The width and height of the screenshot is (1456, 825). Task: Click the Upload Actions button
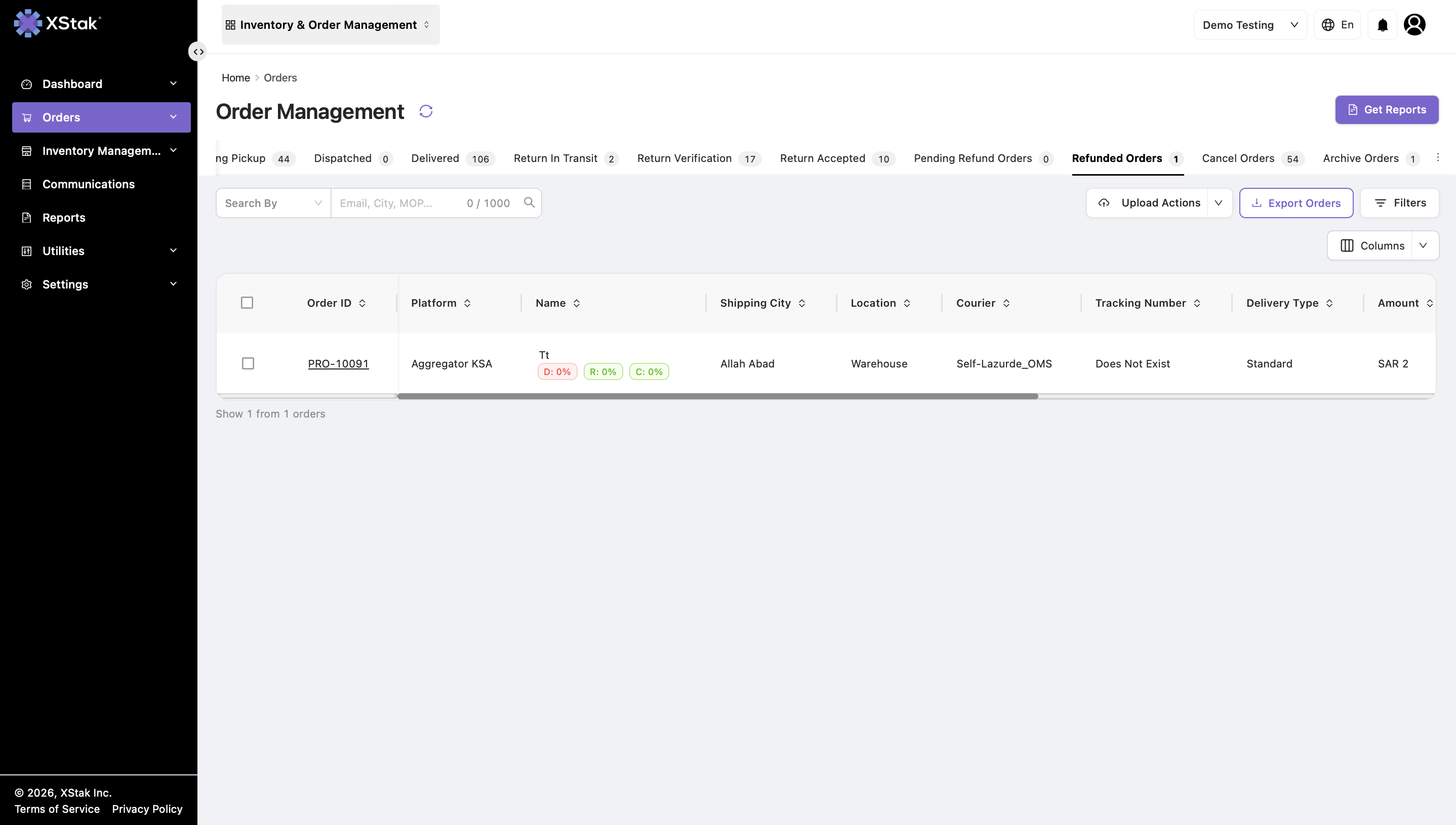[x=1148, y=203]
